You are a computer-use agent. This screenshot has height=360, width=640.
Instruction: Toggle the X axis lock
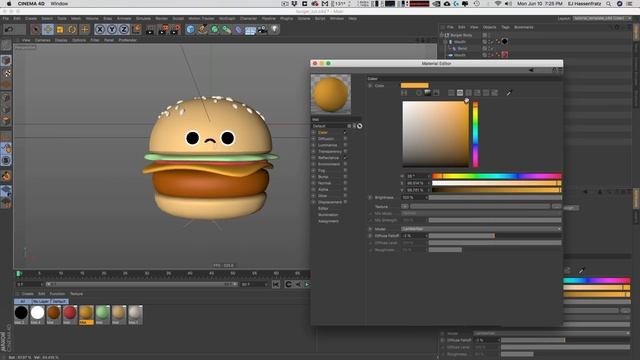pos(100,29)
